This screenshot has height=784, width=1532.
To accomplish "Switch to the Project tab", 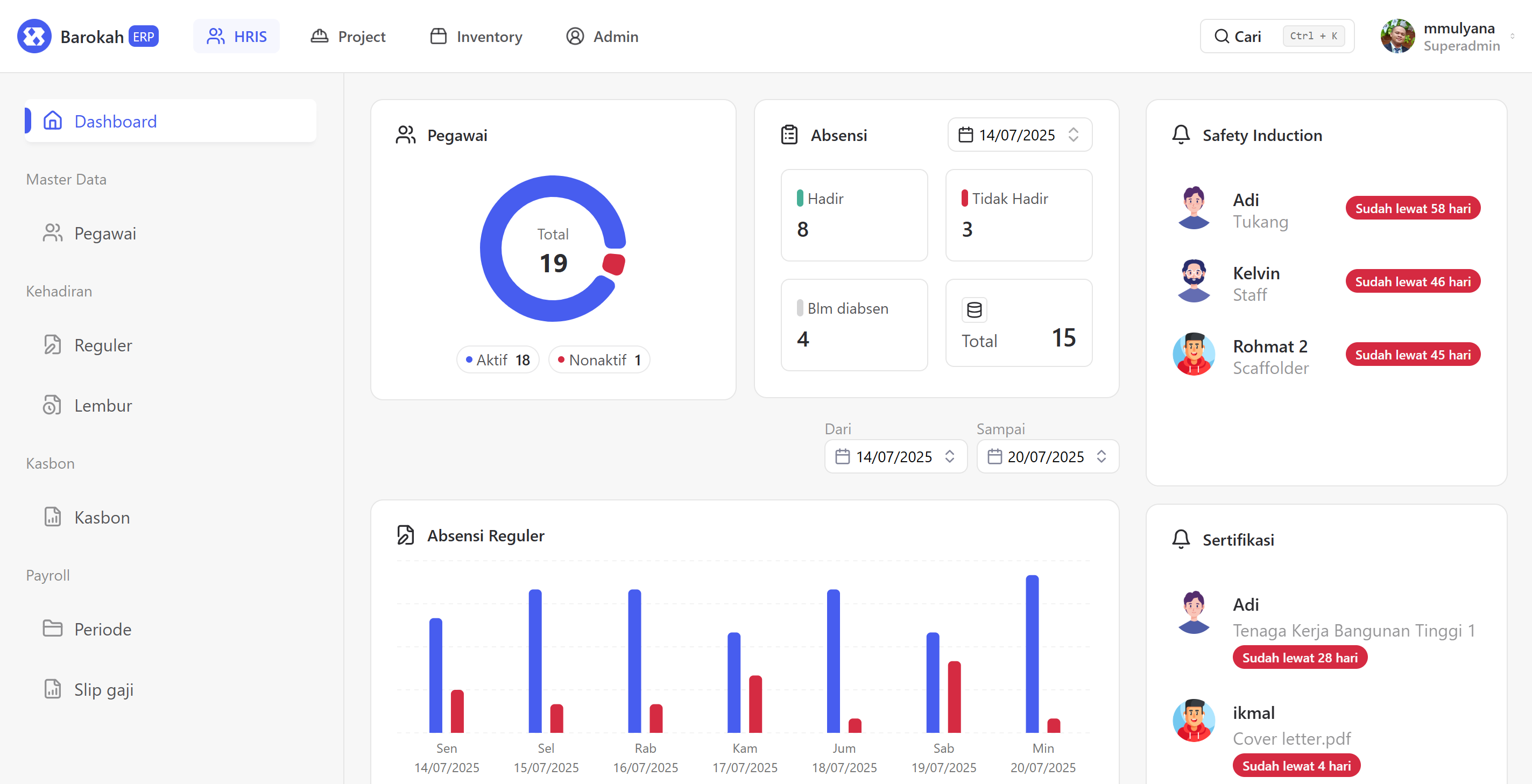I will [349, 36].
